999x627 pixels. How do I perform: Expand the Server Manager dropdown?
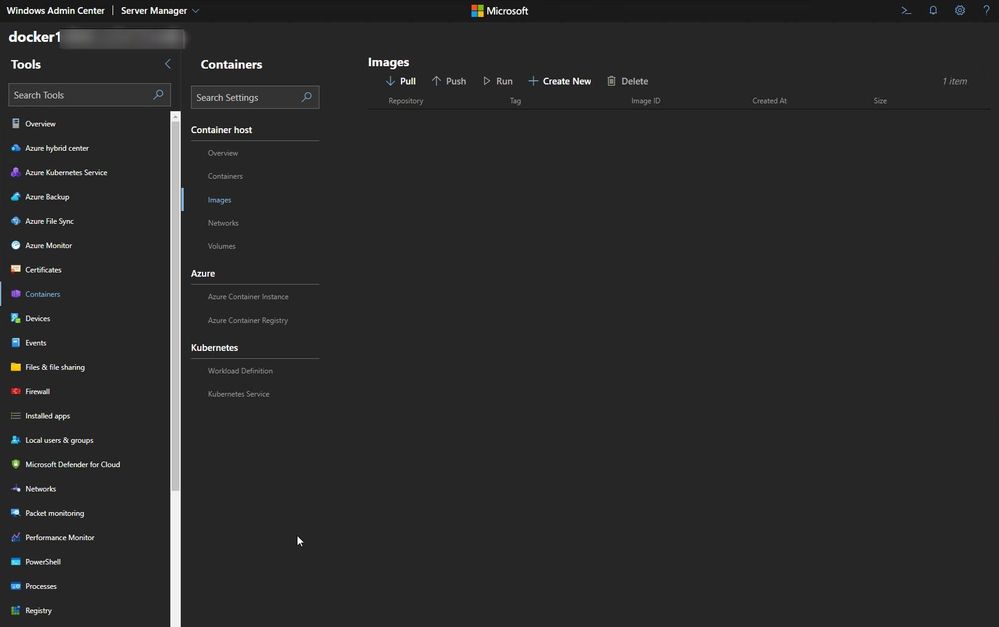pos(161,11)
